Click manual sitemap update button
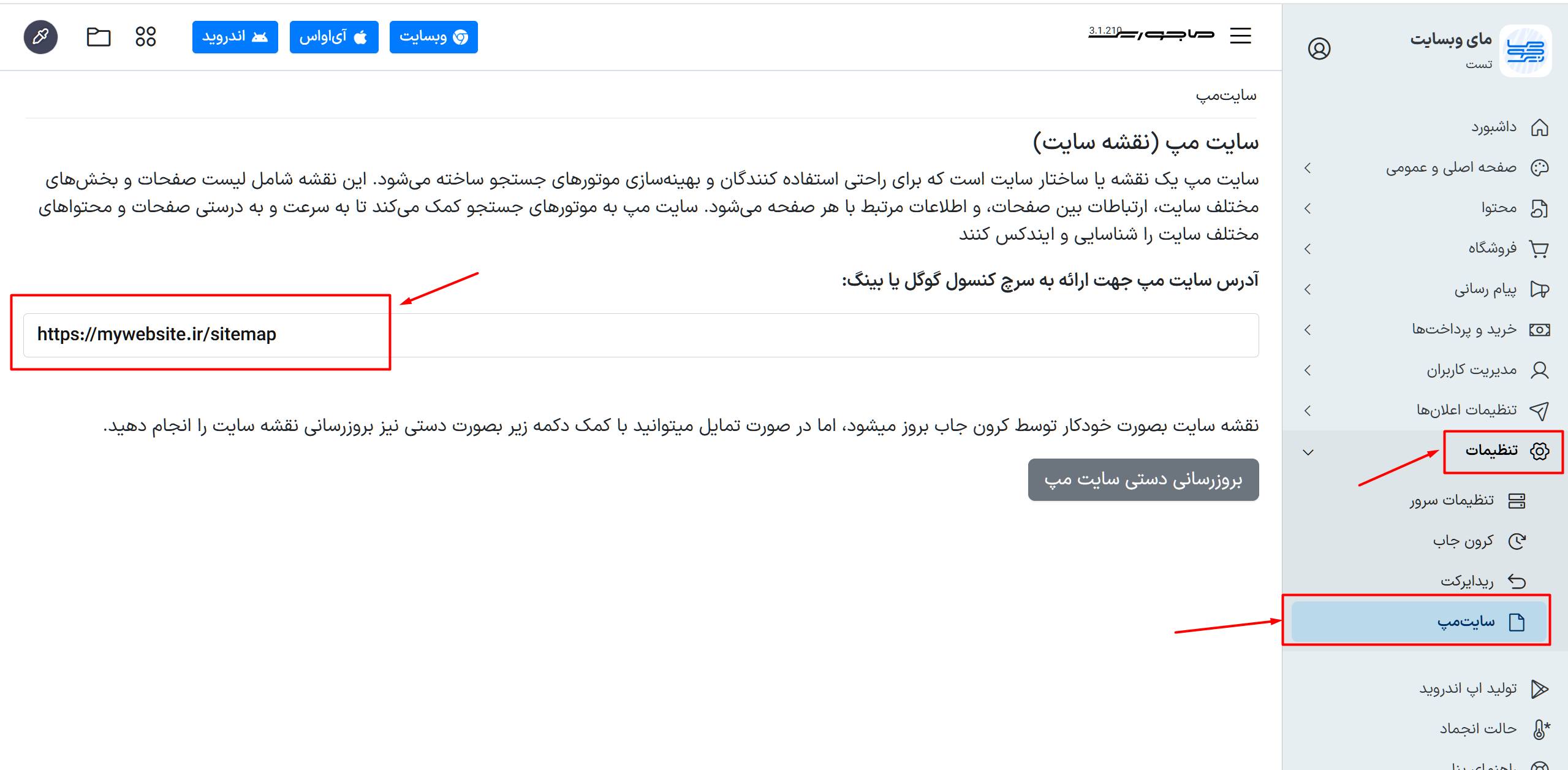Image resolution: width=1568 pixels, height=770 pixels. click(x=1143, y=479)
